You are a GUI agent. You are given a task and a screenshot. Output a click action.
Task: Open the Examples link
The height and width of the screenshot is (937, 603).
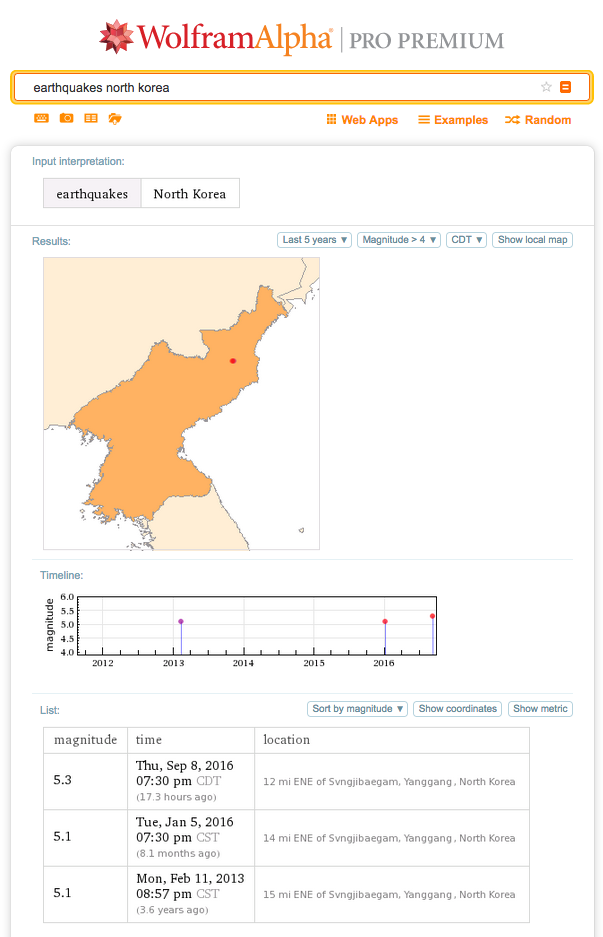(453, 120)
